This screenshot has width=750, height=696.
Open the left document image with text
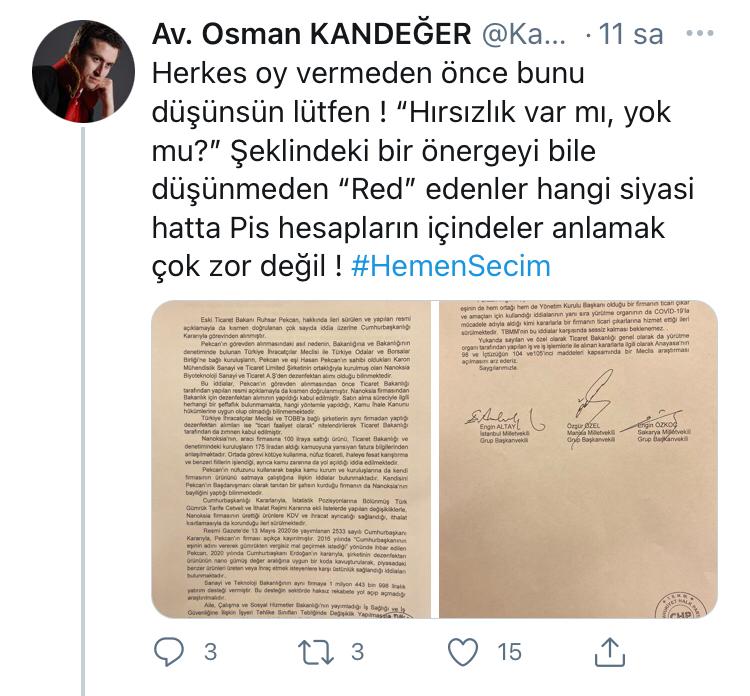point(291,459)
